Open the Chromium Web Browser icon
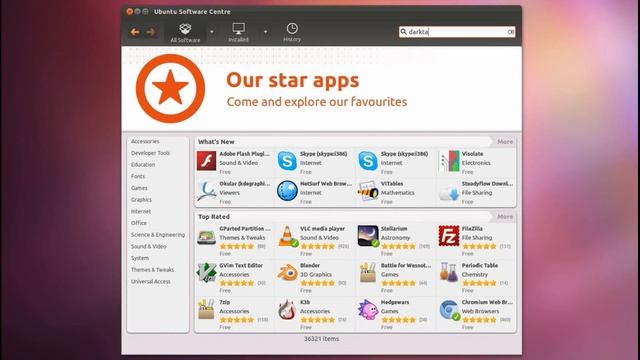 449,310
